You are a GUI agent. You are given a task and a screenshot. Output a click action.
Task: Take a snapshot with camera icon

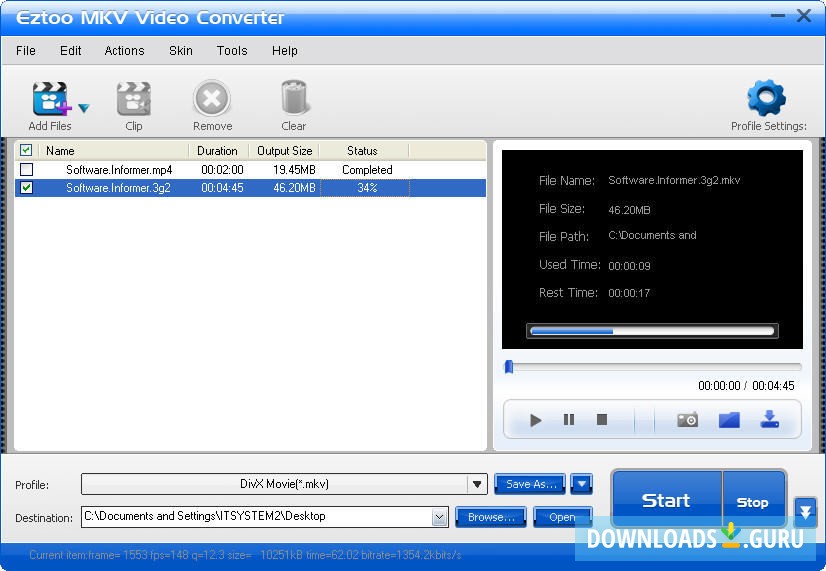687,420
